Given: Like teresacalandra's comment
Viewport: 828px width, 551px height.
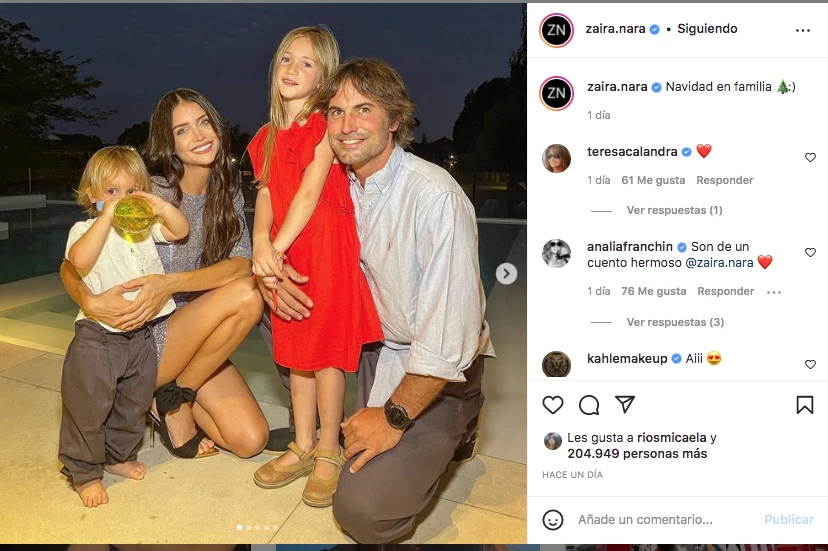Looking at the screenshot, I should 810,158.
